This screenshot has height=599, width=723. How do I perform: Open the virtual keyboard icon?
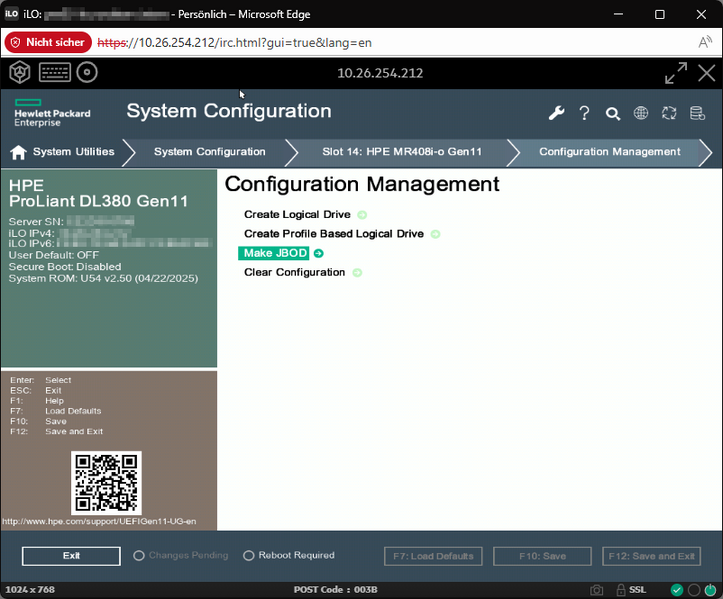pos(55,72)
